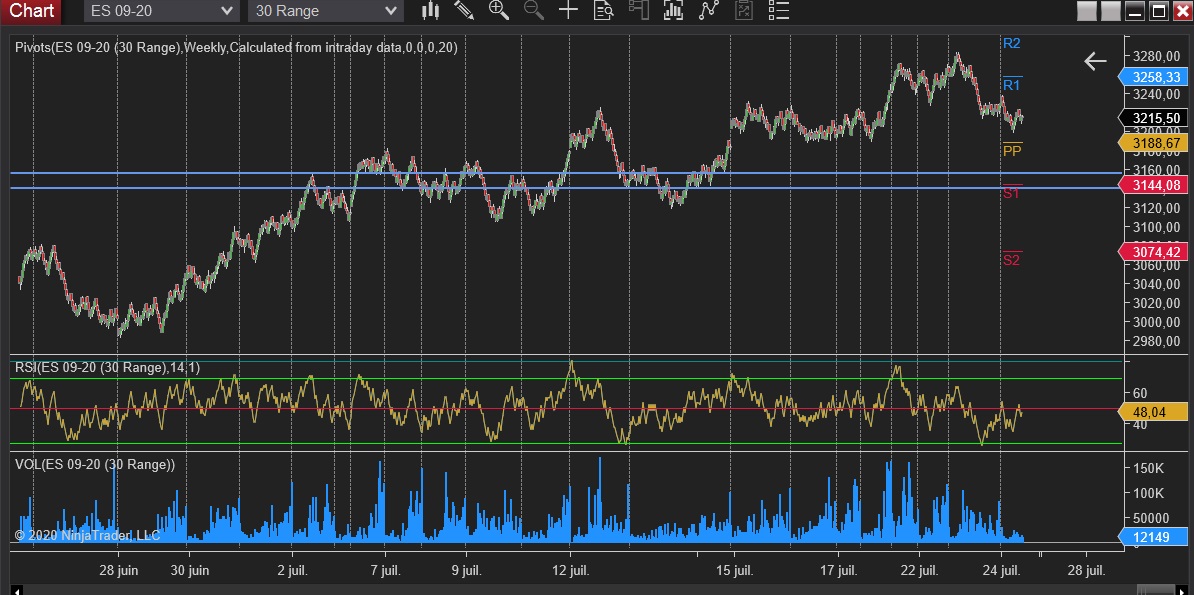Click the second gray window link button
Viewport: 1194px width, 595px height.
point(1109,11)
